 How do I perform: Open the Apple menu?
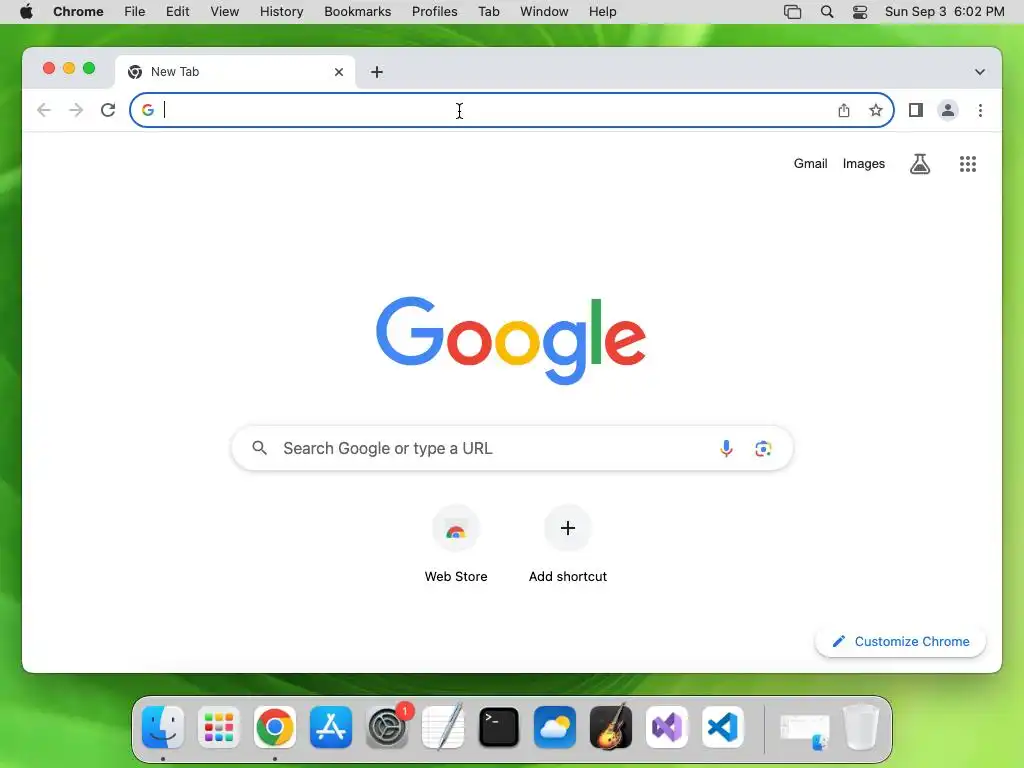tap(26, 12)
